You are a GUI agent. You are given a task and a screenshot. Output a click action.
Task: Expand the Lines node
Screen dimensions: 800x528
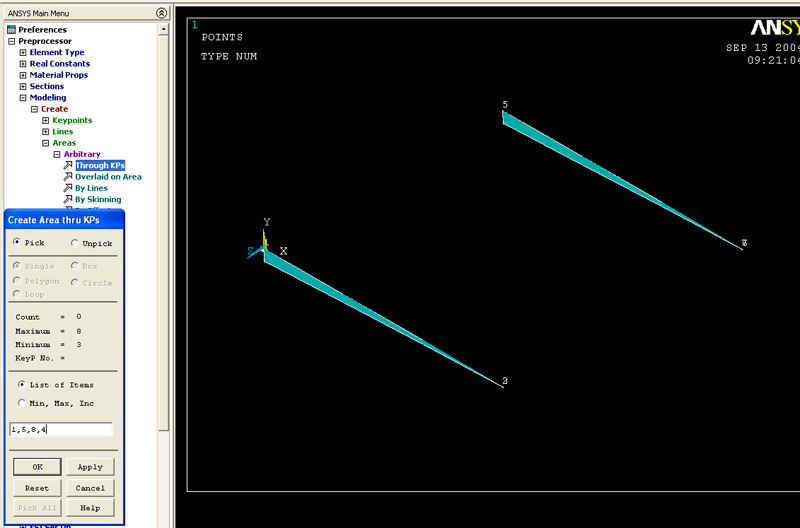[45, 132]
